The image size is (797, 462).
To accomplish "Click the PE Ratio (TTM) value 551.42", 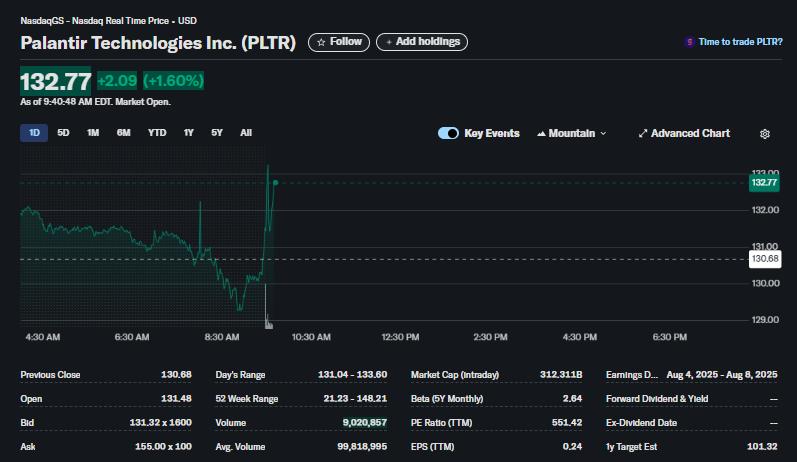I will tap(567, 423).
